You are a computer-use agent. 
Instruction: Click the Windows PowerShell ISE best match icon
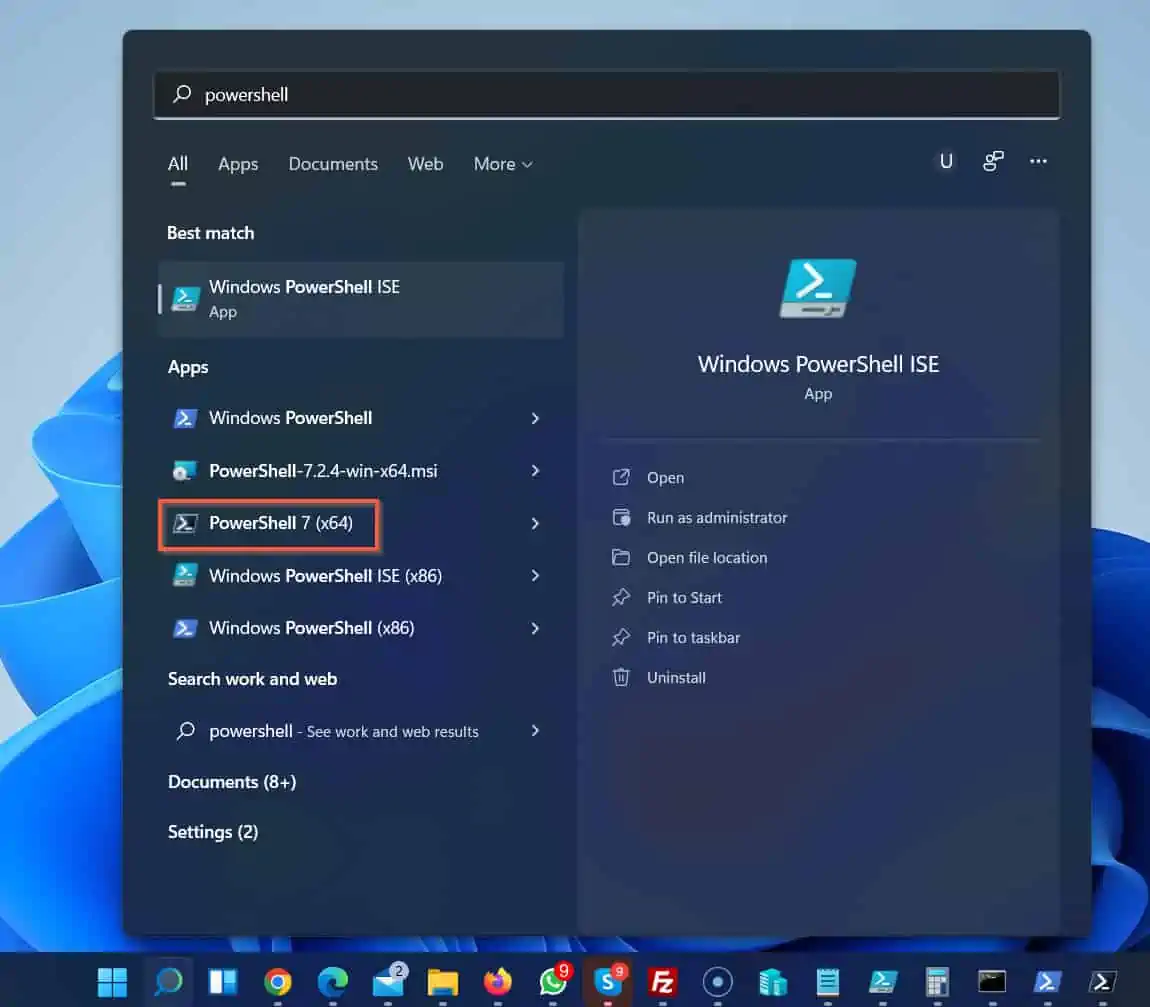(x=186, y=298)
